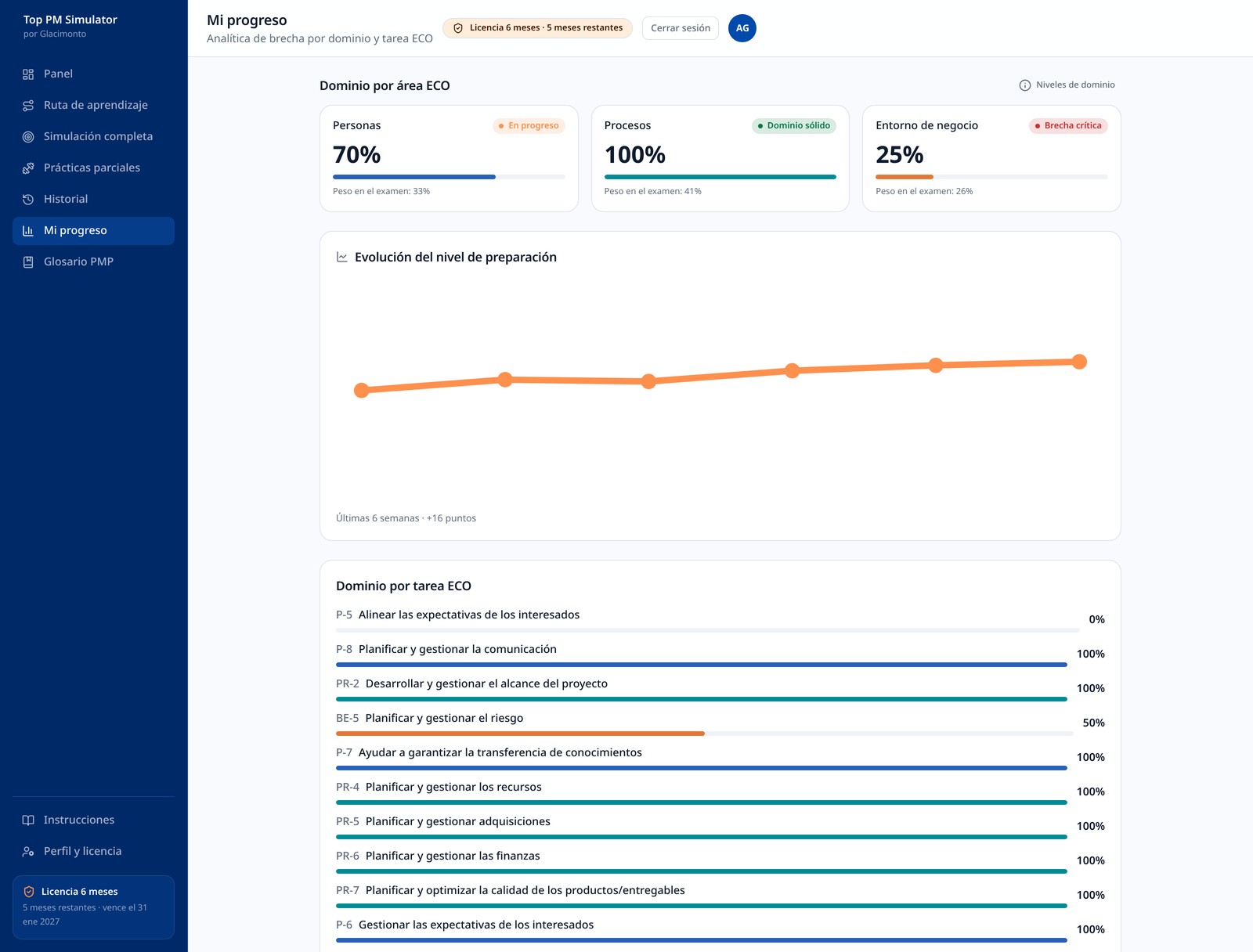Click "Planificar y gestionar adquisiciones" task

458,822
